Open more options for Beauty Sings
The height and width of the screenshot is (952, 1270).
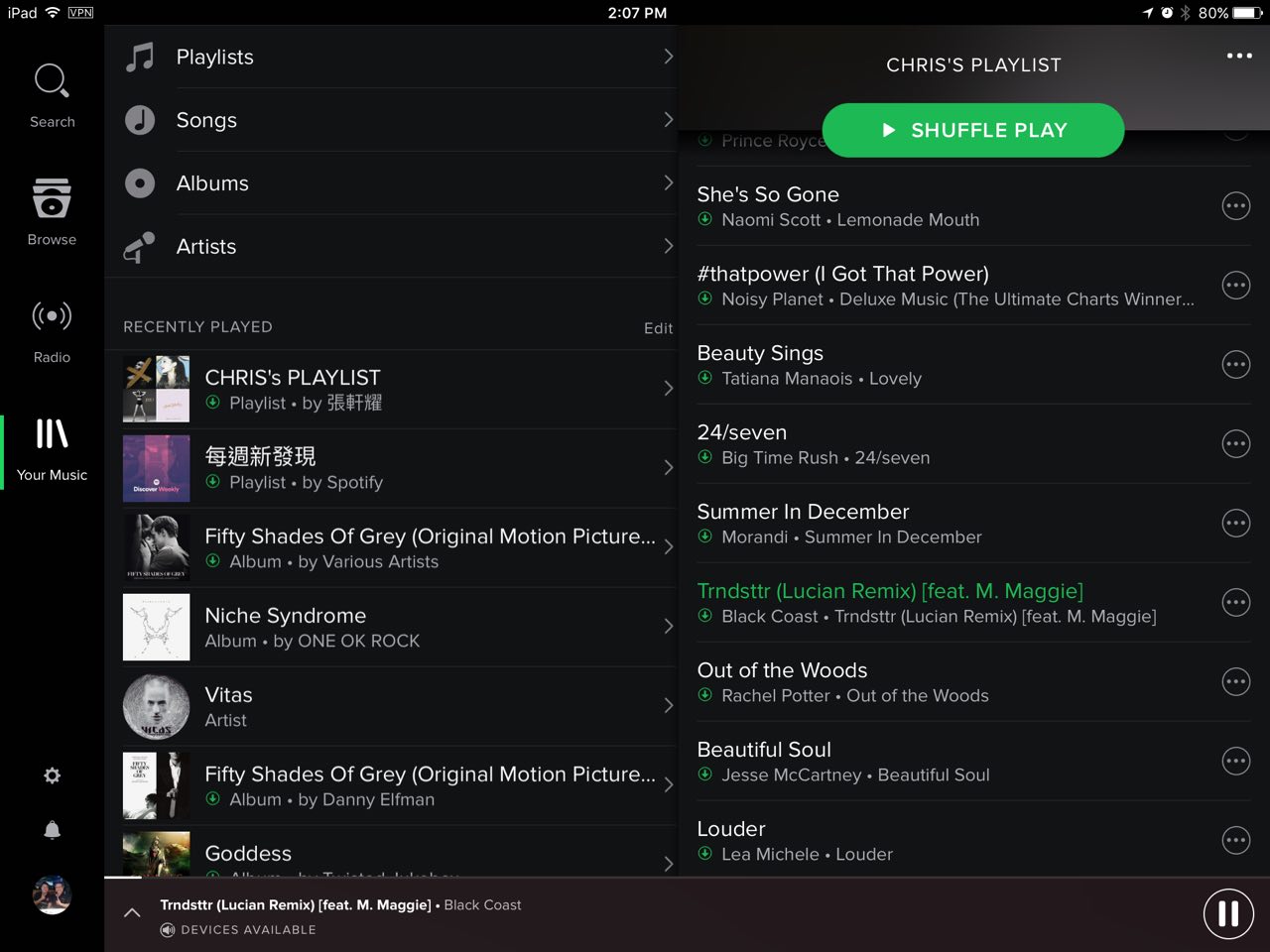click(x=1235, y=364)
